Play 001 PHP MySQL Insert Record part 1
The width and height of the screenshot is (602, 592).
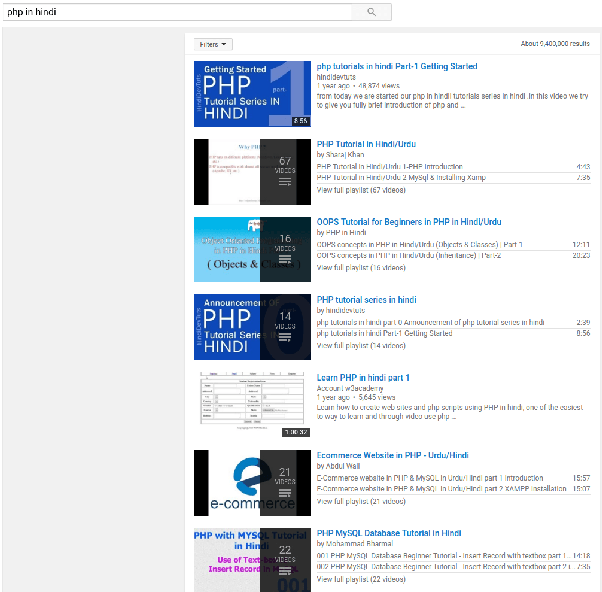click(x=443, y=556)
